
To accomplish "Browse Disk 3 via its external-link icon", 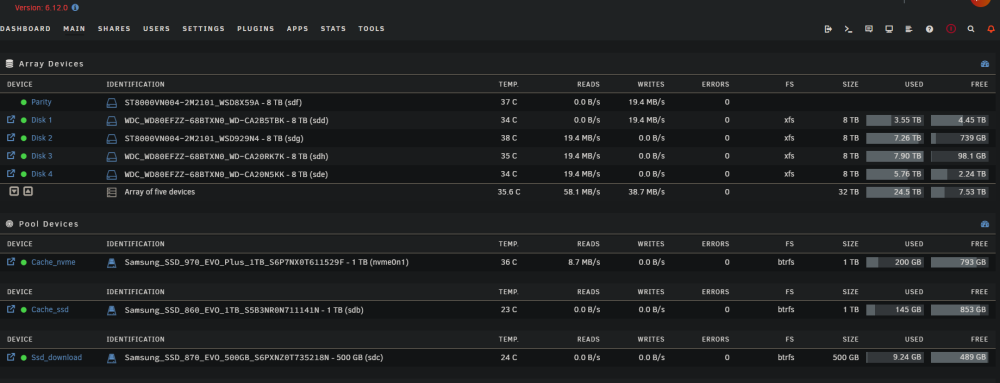I will click(x=11, y=155).
